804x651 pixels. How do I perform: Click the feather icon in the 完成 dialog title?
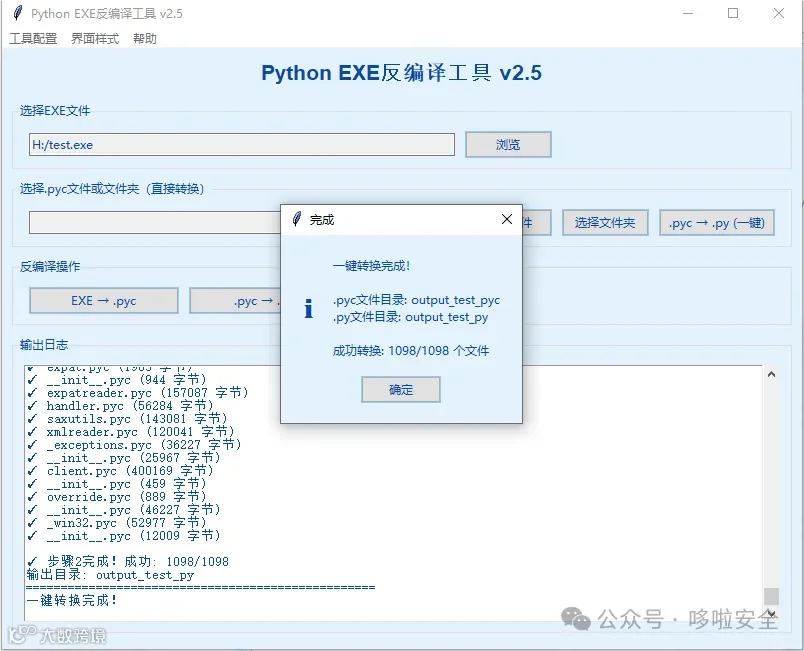pyautogui.click(x=296, y=219)
